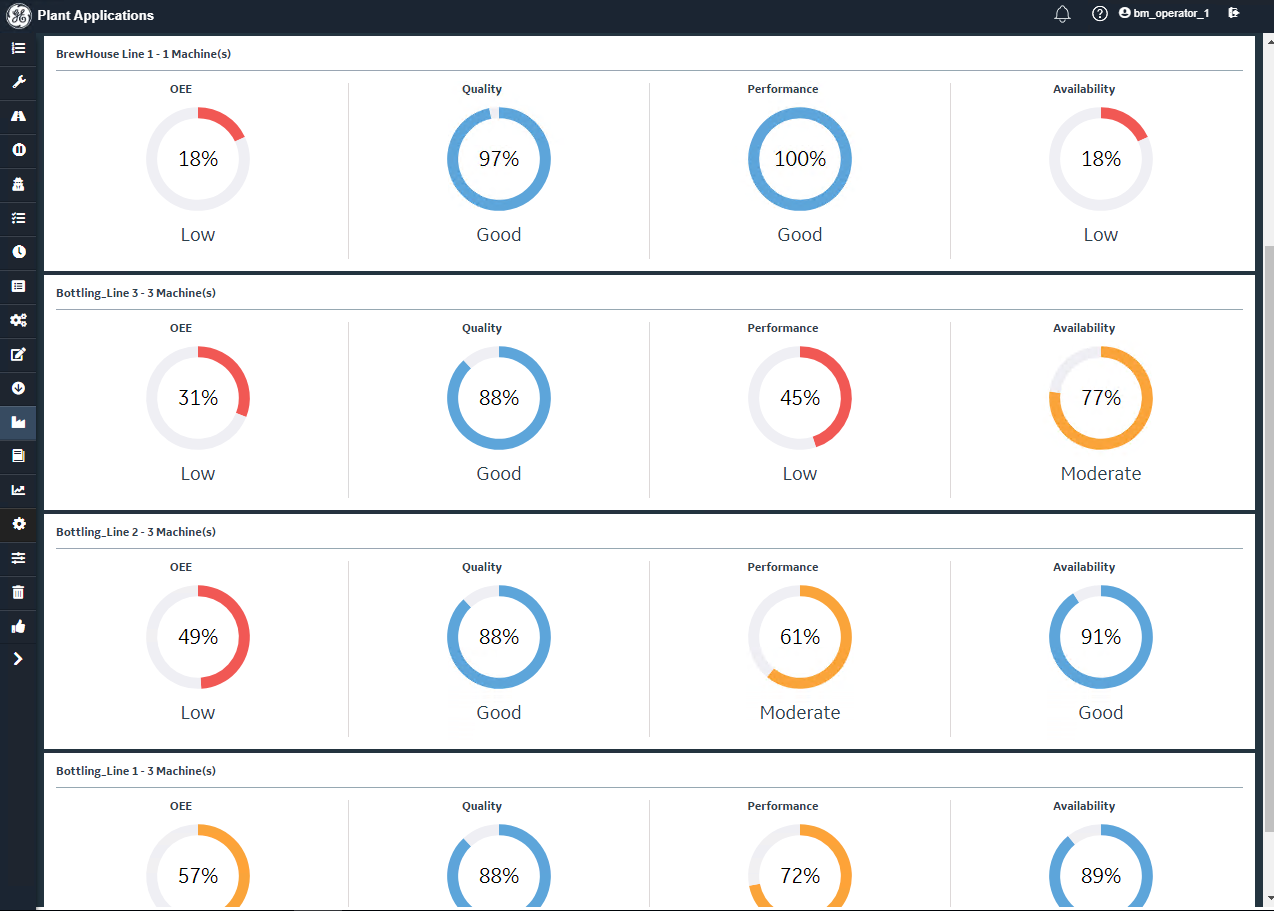
Task: Click the logout icon in header
Action: point(1234,13)
